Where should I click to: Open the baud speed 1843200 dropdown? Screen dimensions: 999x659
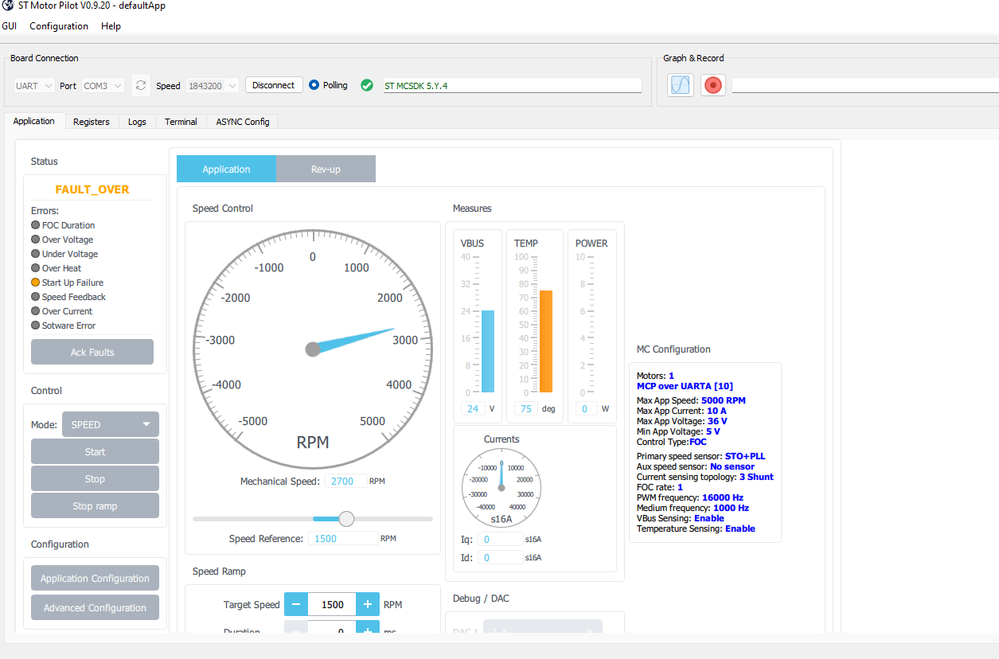tap(212, 85)
